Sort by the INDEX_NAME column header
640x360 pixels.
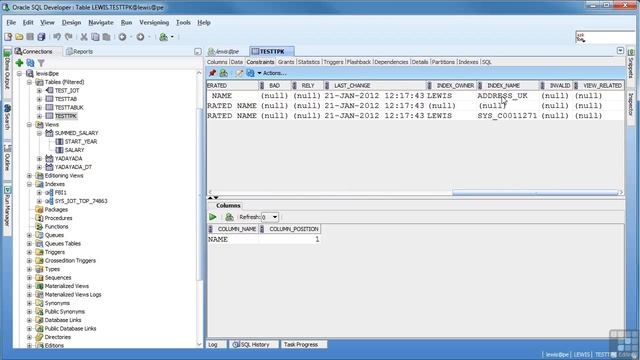507,85
